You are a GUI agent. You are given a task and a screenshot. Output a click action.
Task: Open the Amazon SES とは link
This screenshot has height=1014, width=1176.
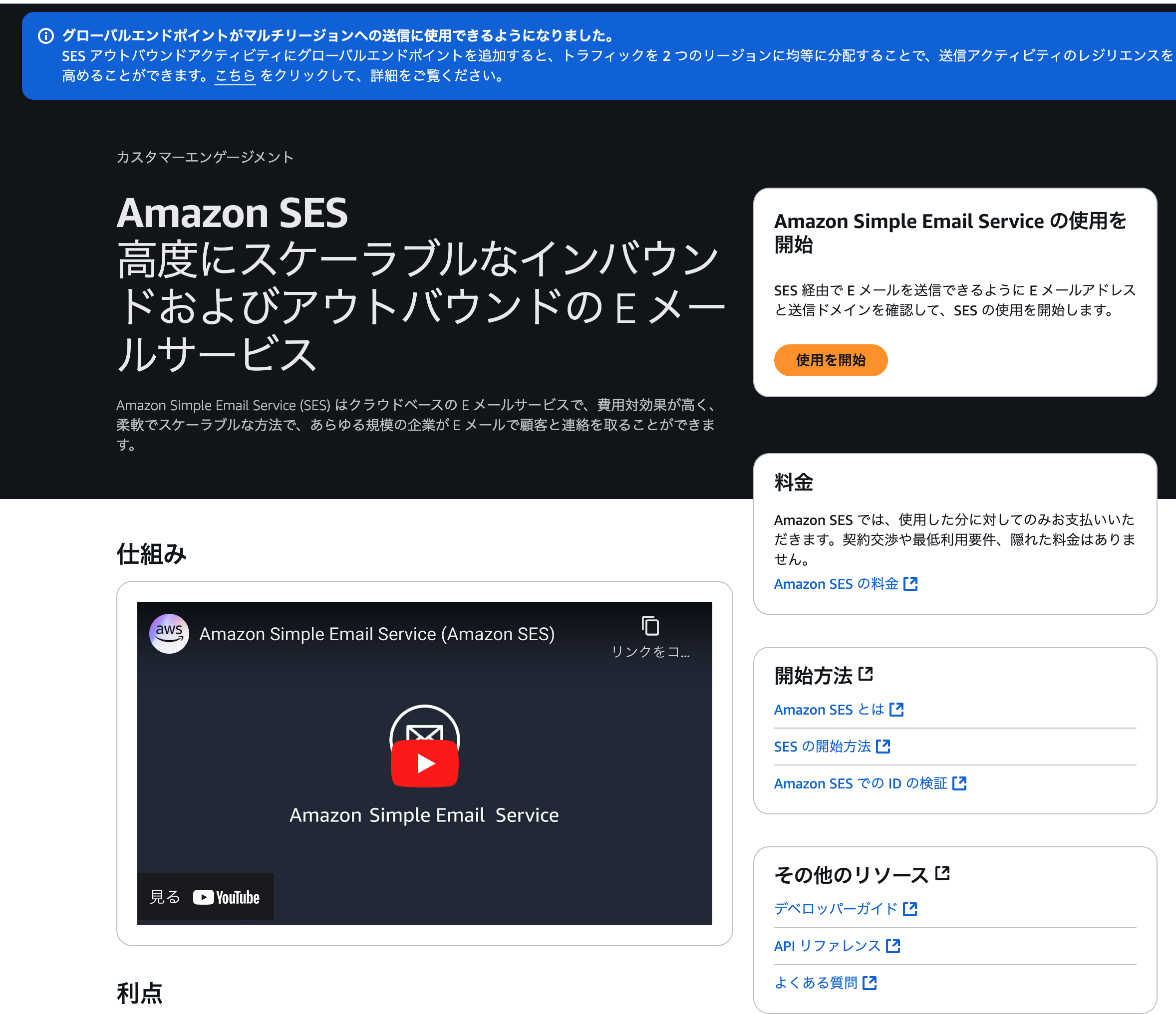pyautogui.click(x=829, y=709)
